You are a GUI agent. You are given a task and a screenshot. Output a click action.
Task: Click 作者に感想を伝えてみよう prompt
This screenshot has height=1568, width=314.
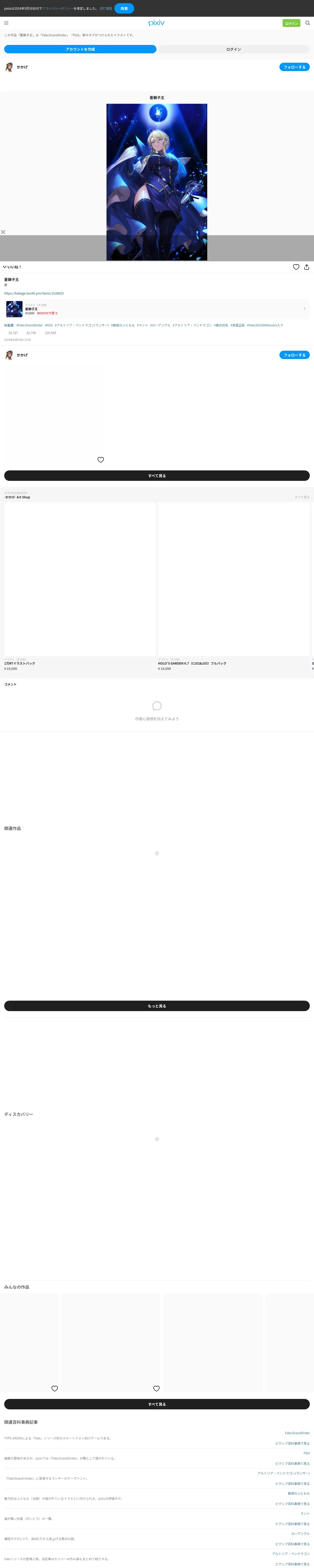coord(157,719)
